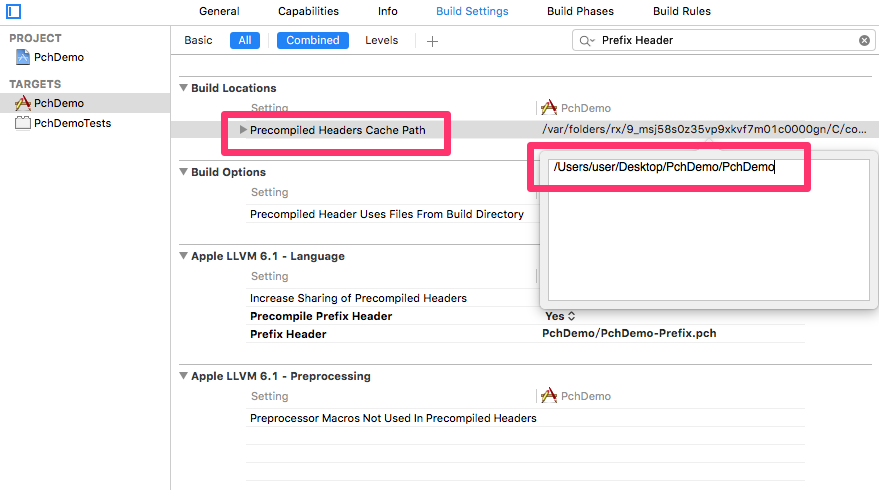Toggle the sidebar panel icon
Viewport: 879px width, 490px height.
click(13, 11)
